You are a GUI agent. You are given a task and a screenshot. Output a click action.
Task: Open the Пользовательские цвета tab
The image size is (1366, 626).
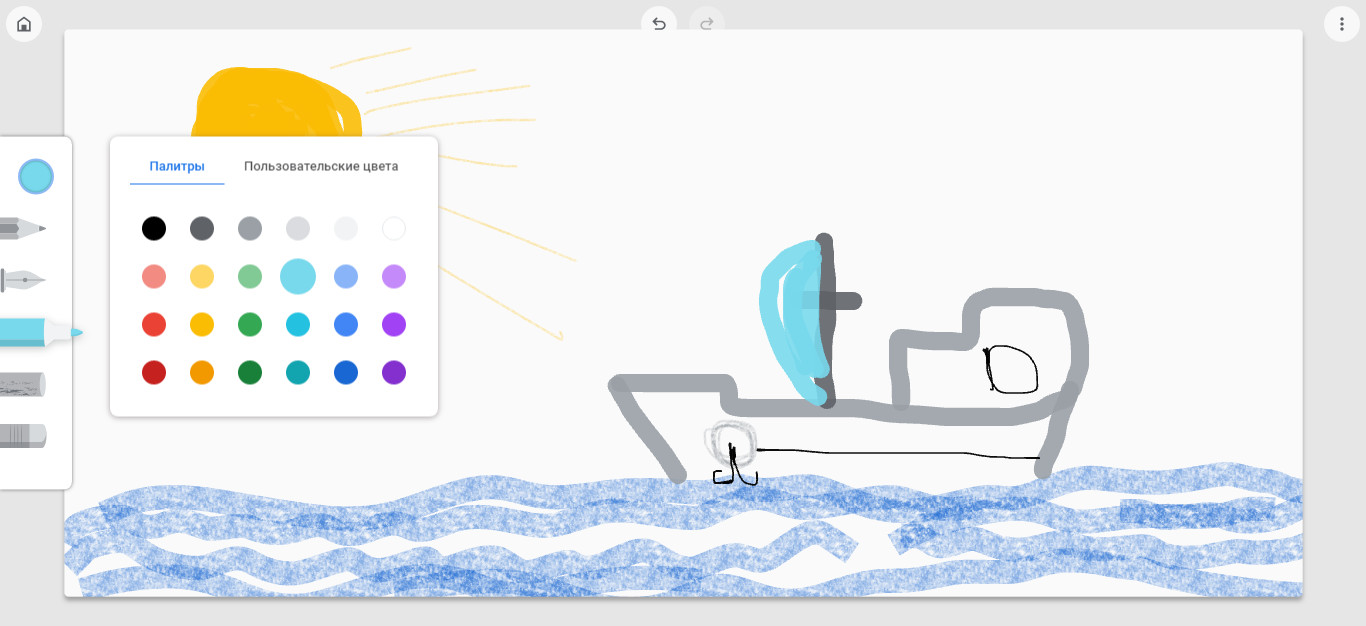pos(321,166)
